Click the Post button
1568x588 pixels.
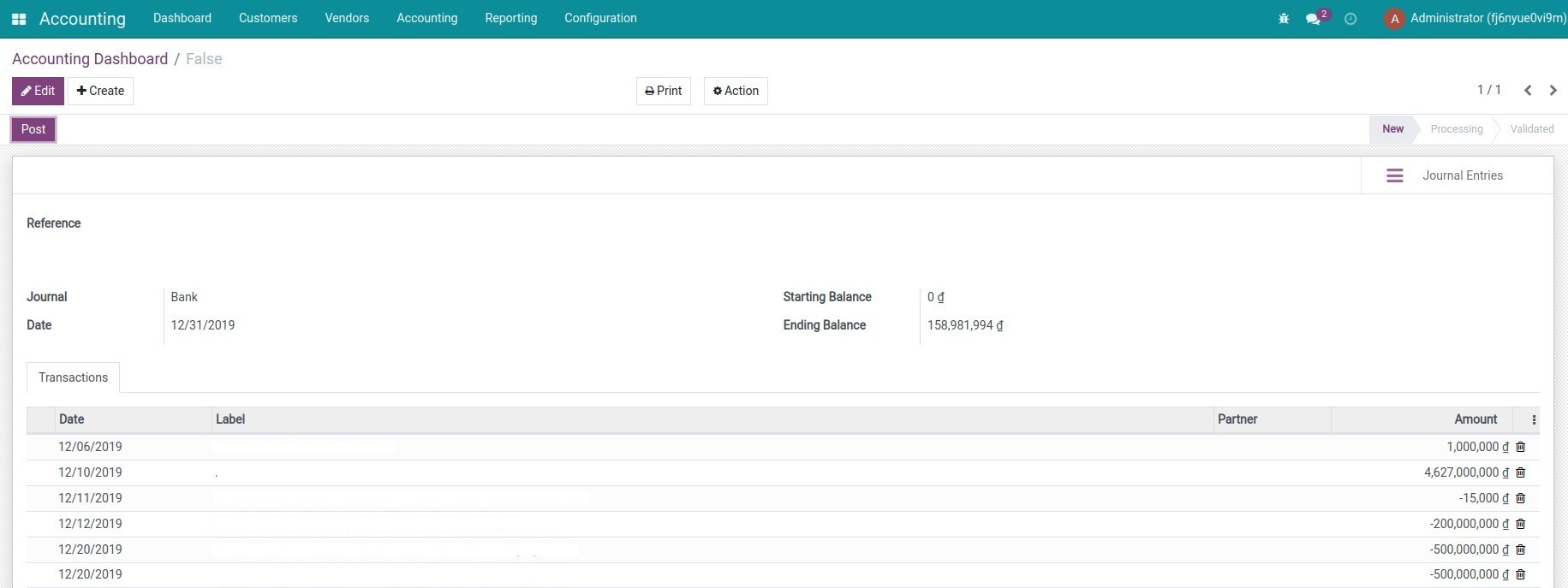33,129
